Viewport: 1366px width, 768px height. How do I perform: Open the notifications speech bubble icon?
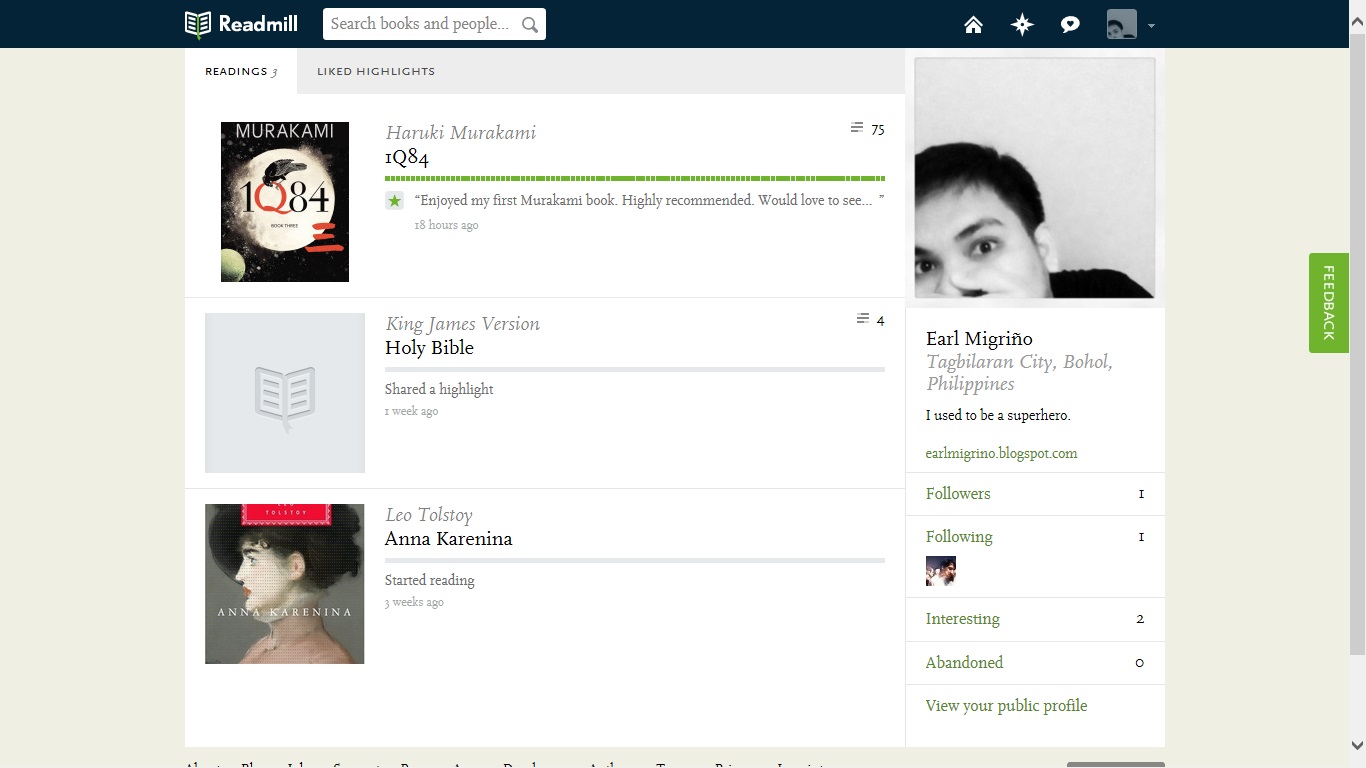(x=1070, y=25)
